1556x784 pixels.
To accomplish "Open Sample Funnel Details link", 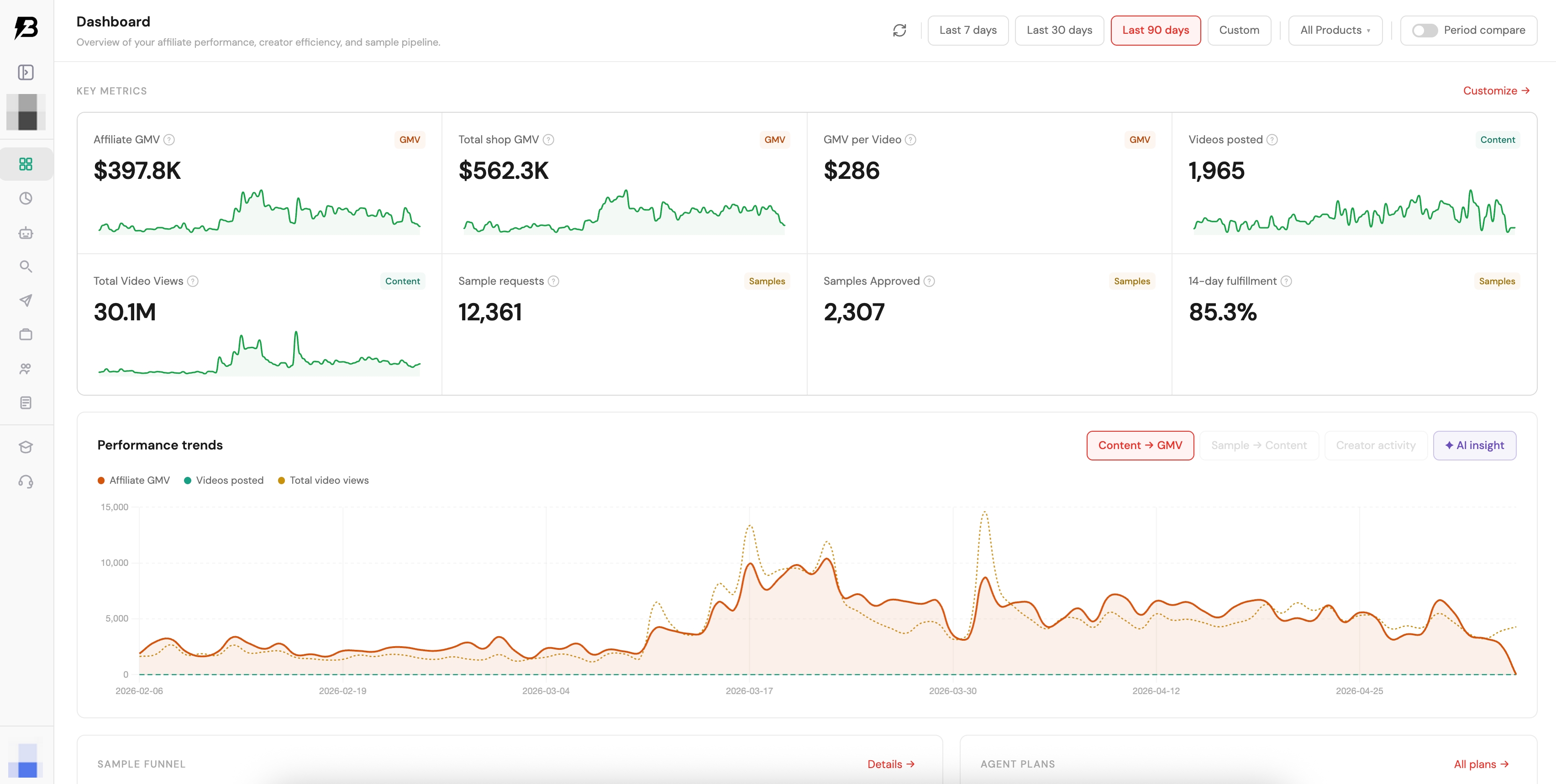I will coord(891,764).
